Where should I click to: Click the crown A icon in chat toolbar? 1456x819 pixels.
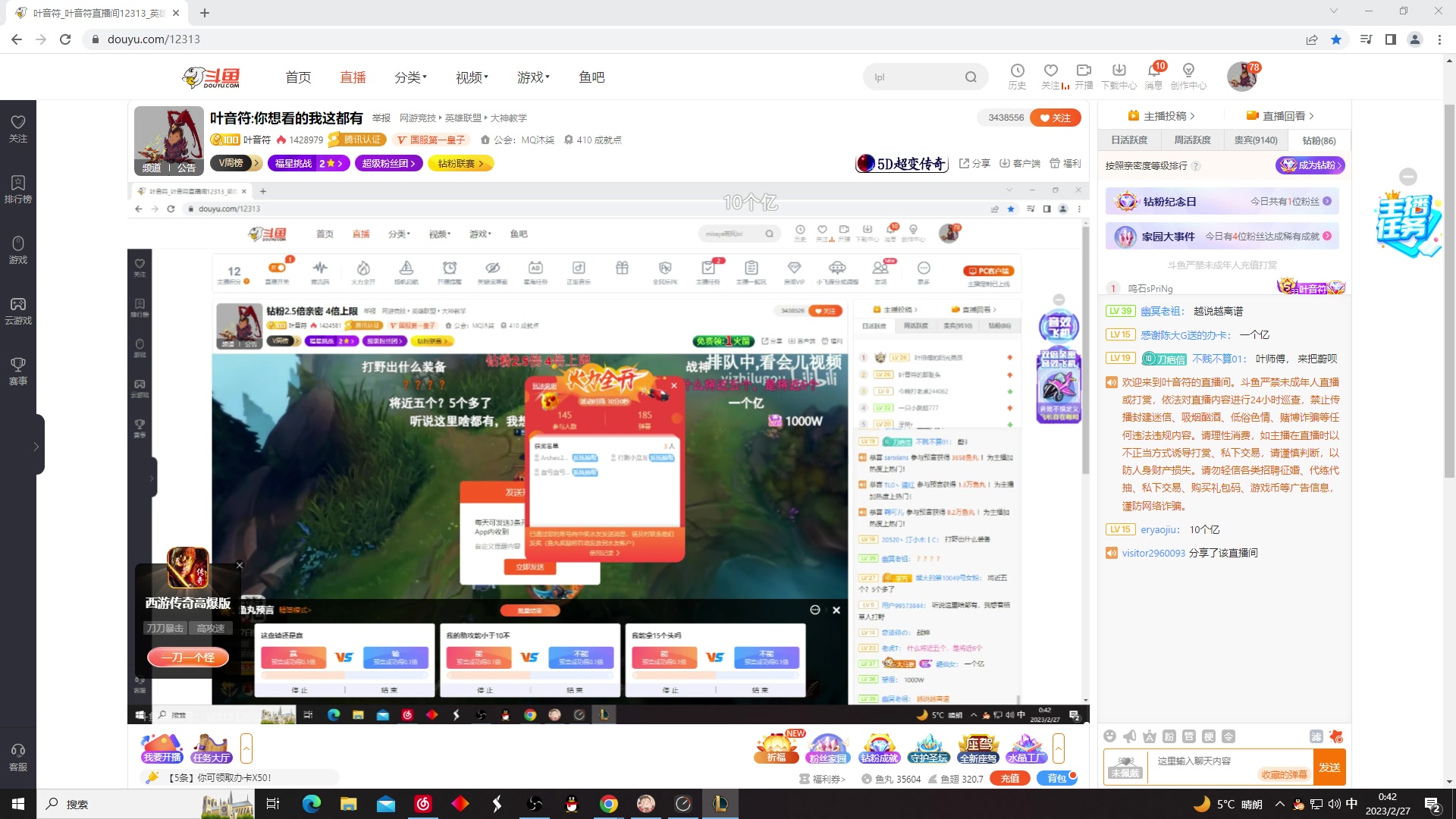tap(1150, 736)
